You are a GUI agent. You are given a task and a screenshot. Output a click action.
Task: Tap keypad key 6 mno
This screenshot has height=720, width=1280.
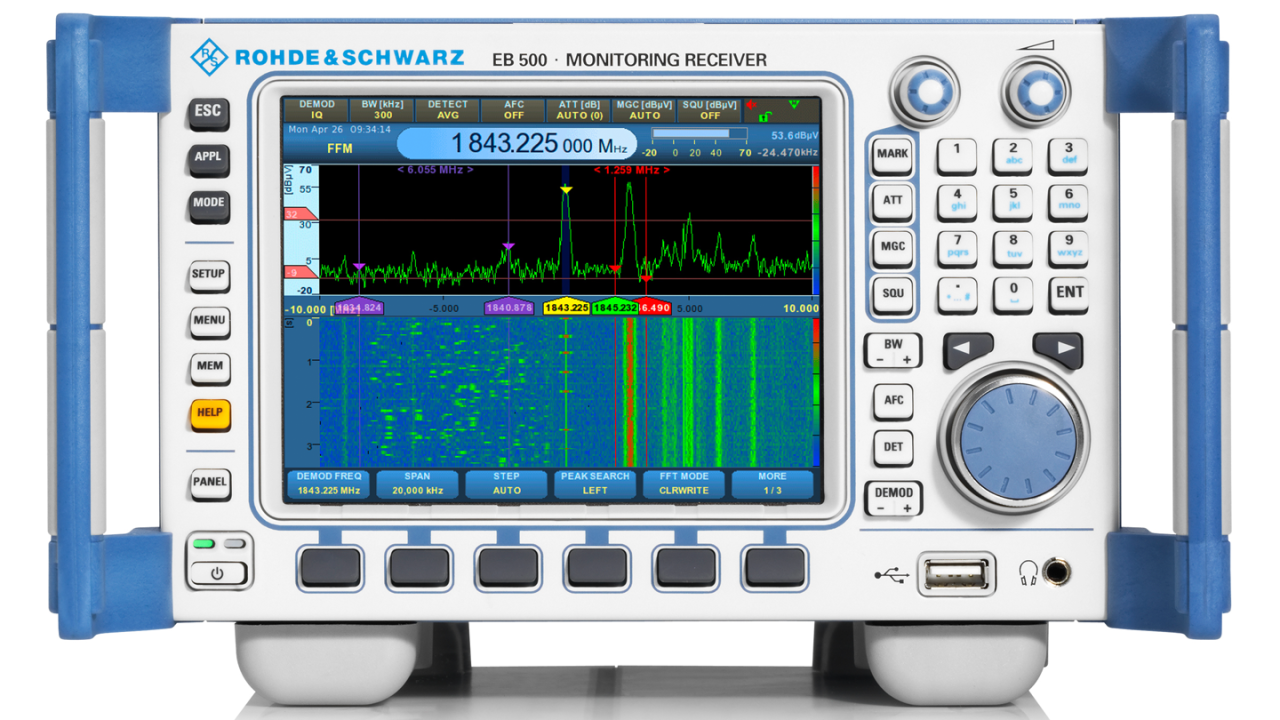pyautogui.click(x=1068, y=201)
